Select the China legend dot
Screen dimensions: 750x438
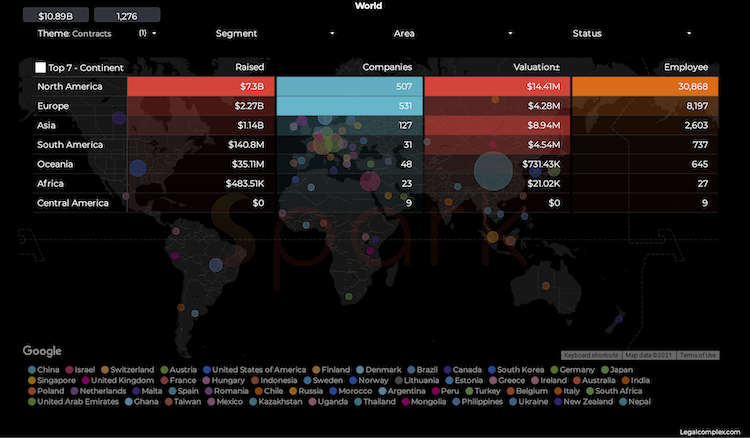point(32,370)
